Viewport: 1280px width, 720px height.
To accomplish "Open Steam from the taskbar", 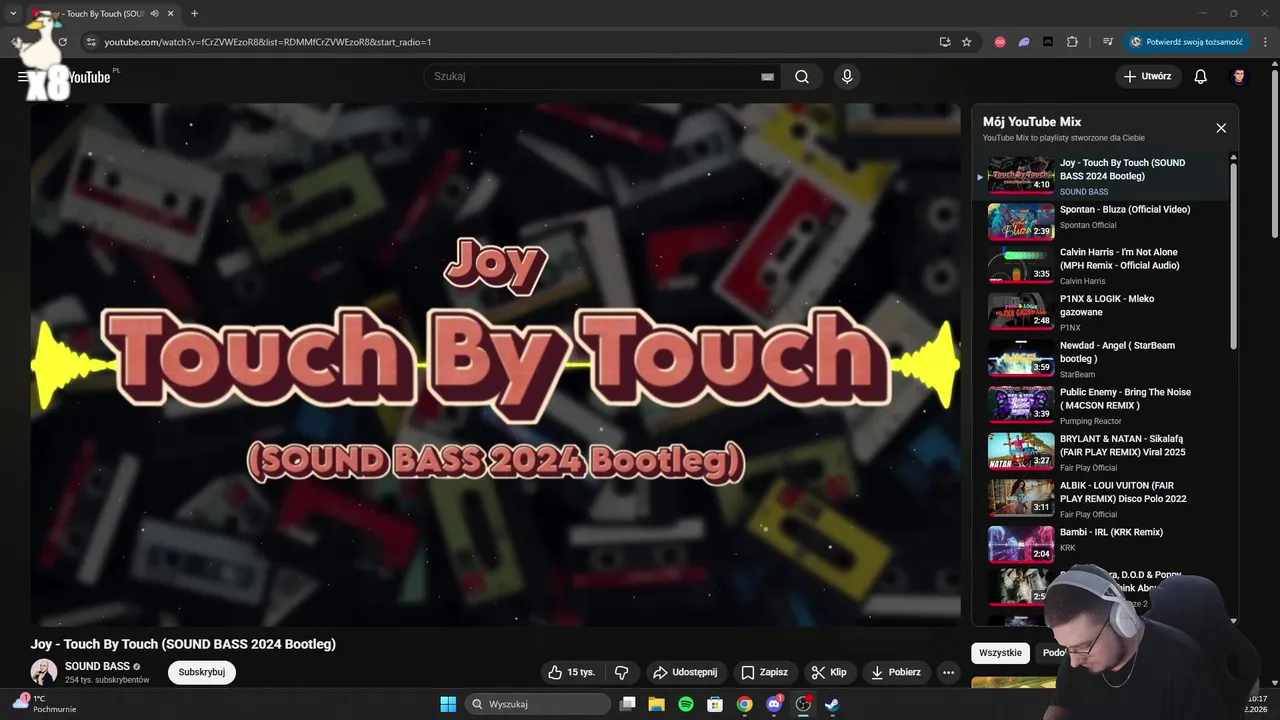I will point(831,704).
